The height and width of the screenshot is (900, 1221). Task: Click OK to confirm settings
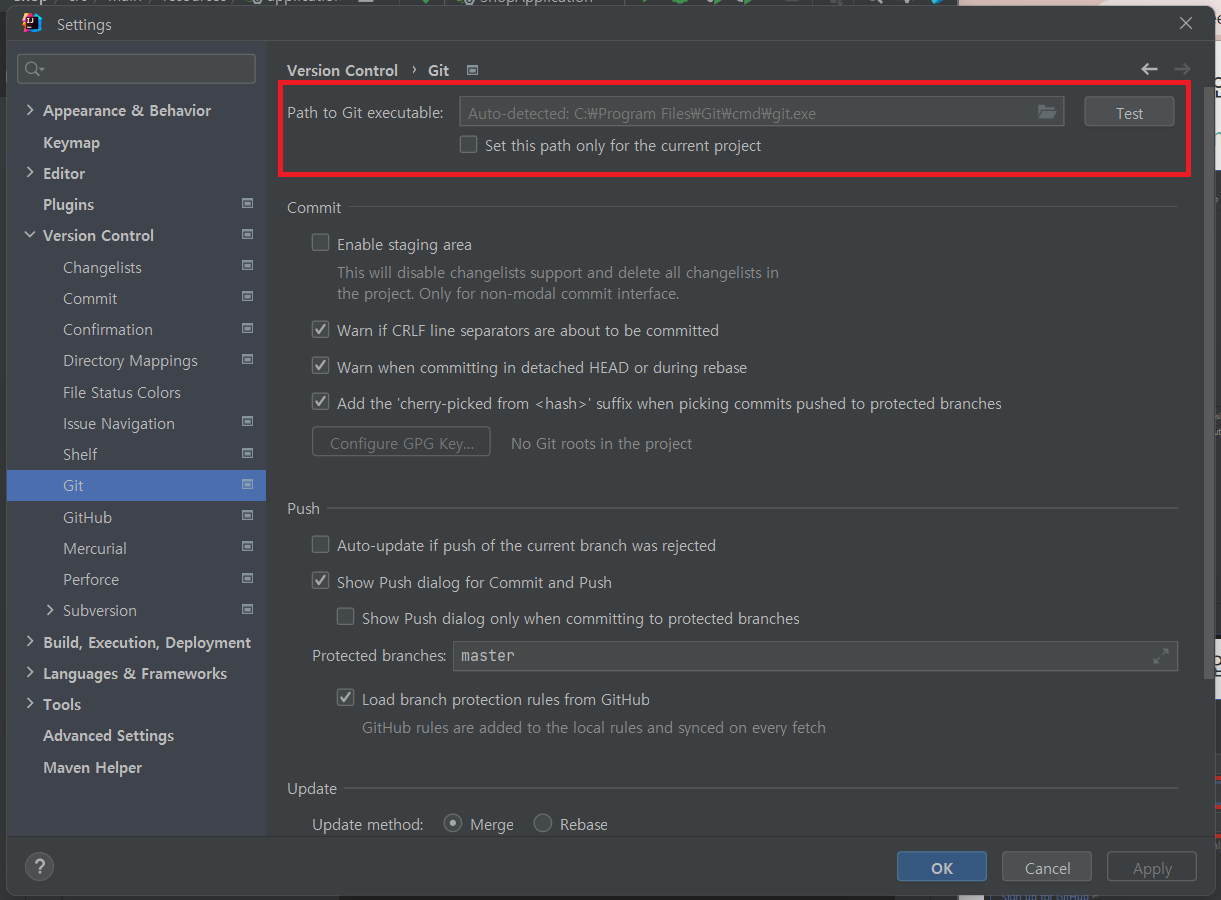click(942, 867)
